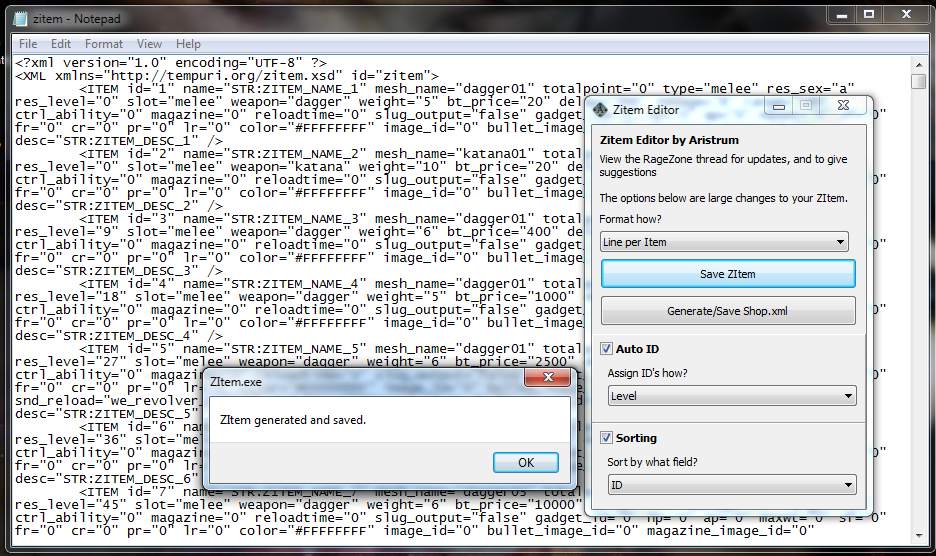Screen dimensions: 936x556
Task: Open the "Format how?" Line per Item dropdown
Action: 724,242
